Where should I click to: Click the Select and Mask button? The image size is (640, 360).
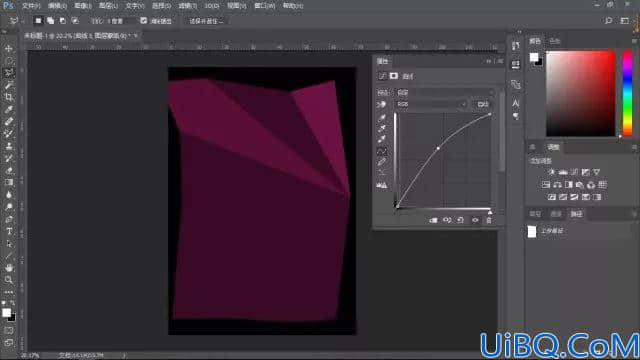pos(206,21)
